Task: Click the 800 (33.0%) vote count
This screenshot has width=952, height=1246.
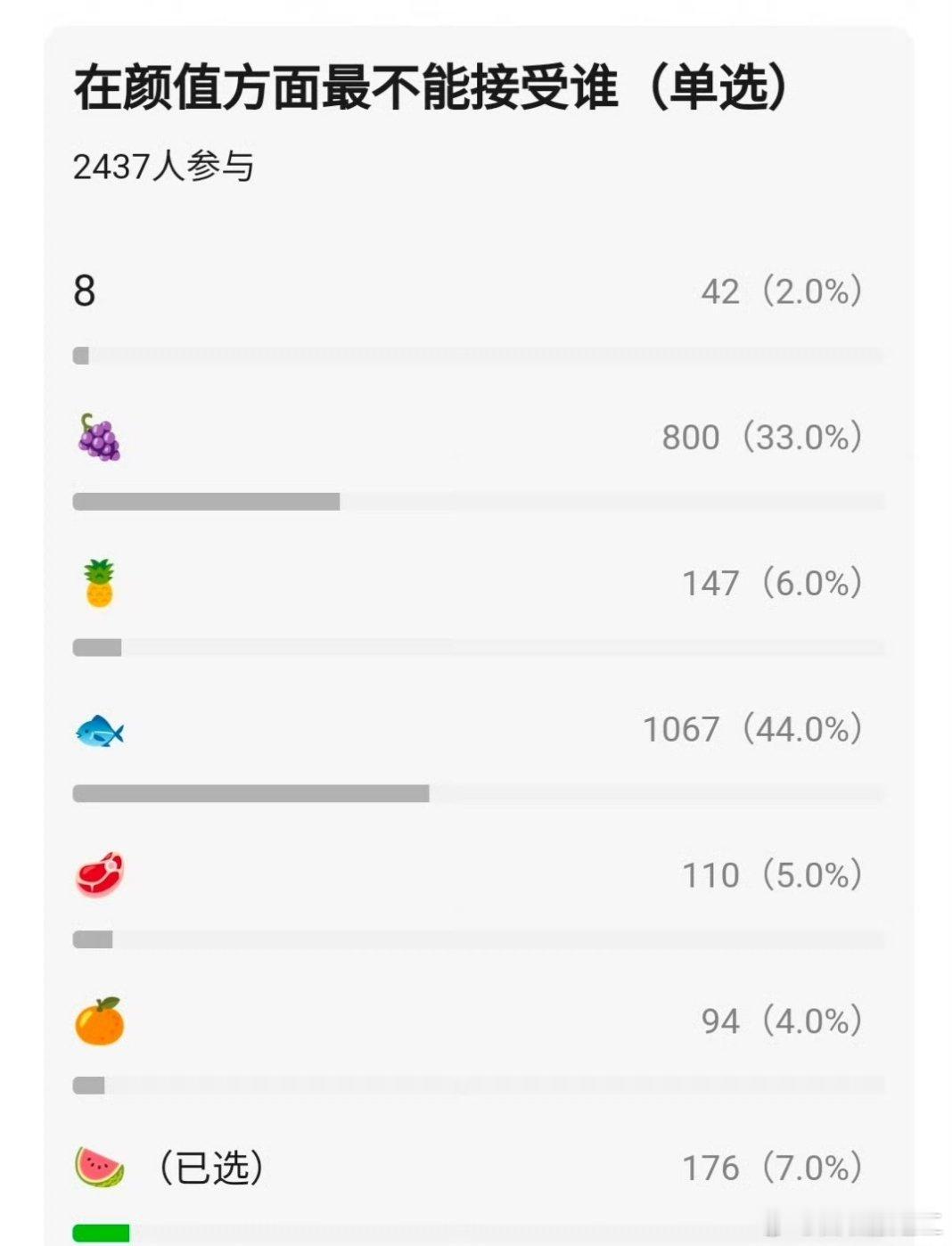Action: [x=762, y=437]
